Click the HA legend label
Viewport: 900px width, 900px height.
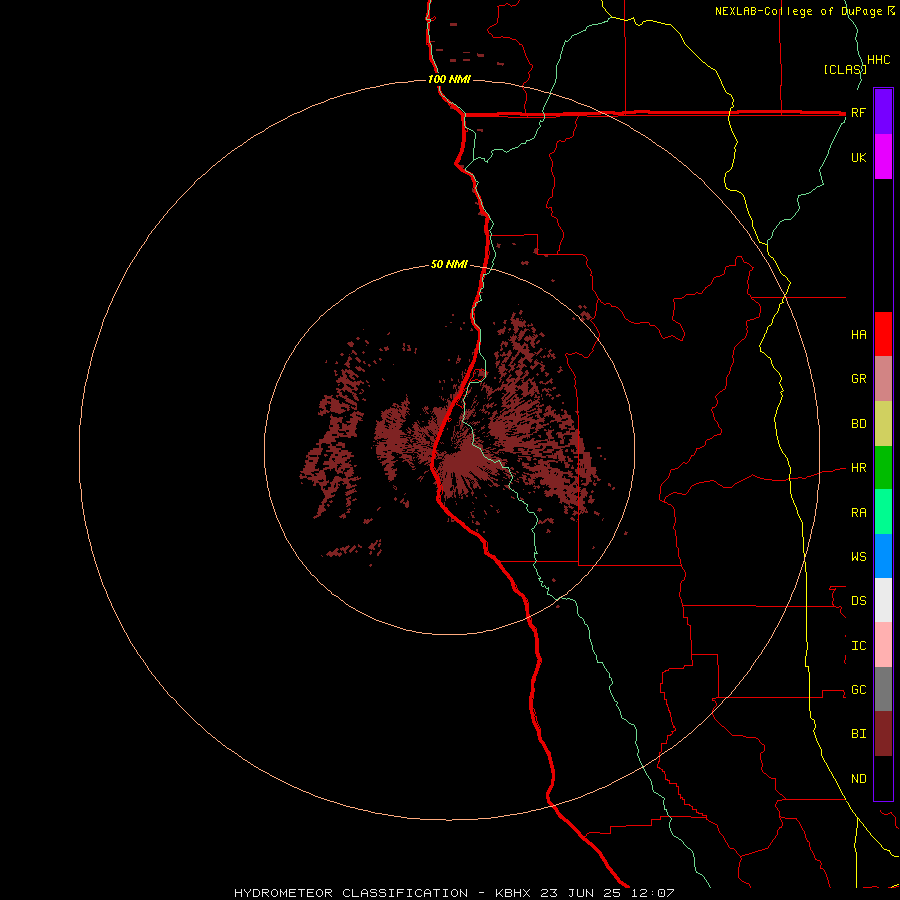pos(858,334)
